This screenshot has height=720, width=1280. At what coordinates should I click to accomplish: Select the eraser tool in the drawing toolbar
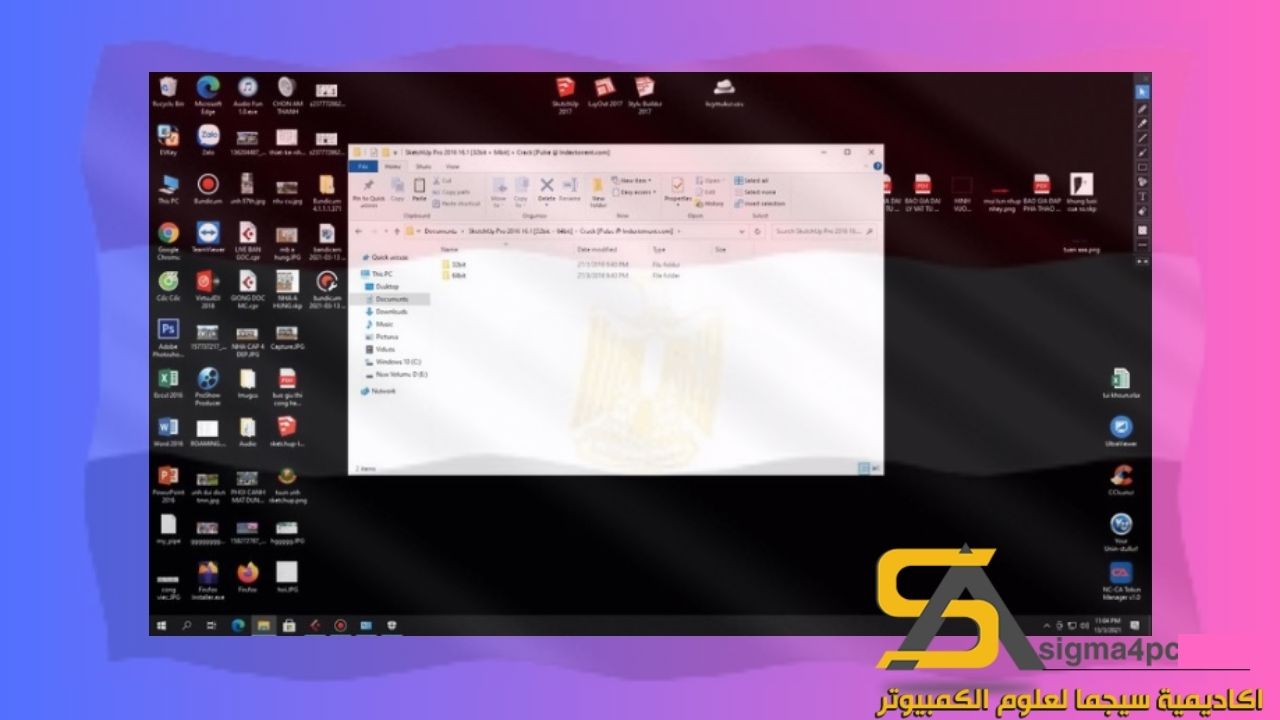(x=1142, y=212)
